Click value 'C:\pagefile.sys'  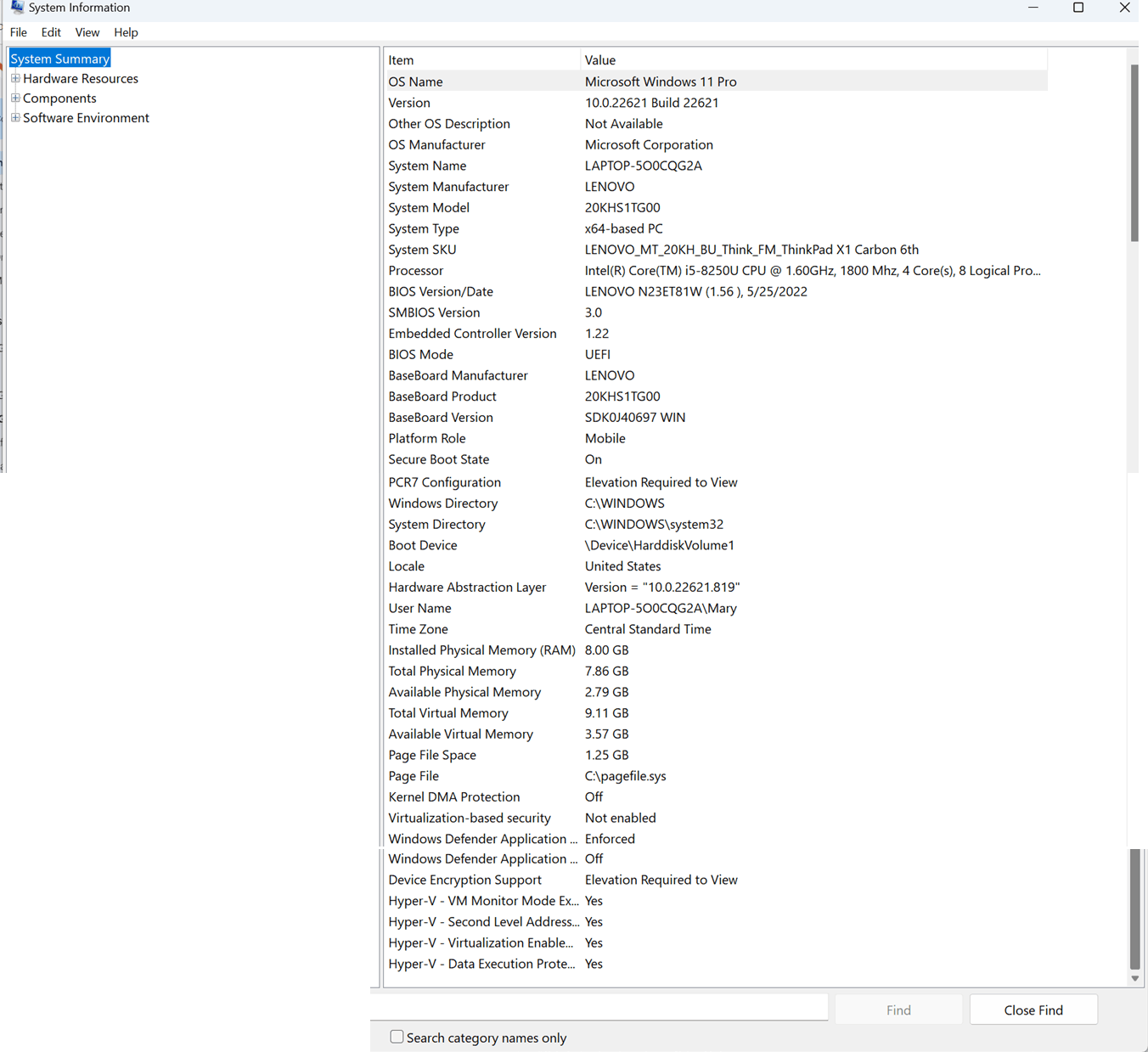click(625, 776)
